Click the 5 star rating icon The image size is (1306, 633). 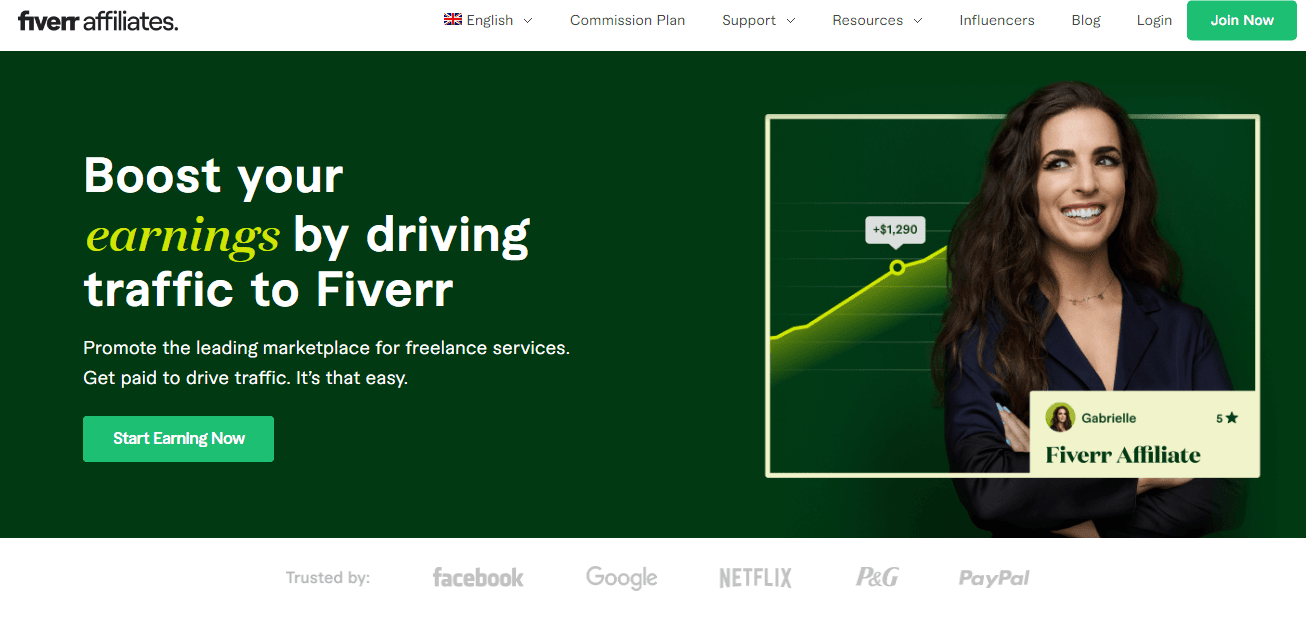tap(1231, 418)
